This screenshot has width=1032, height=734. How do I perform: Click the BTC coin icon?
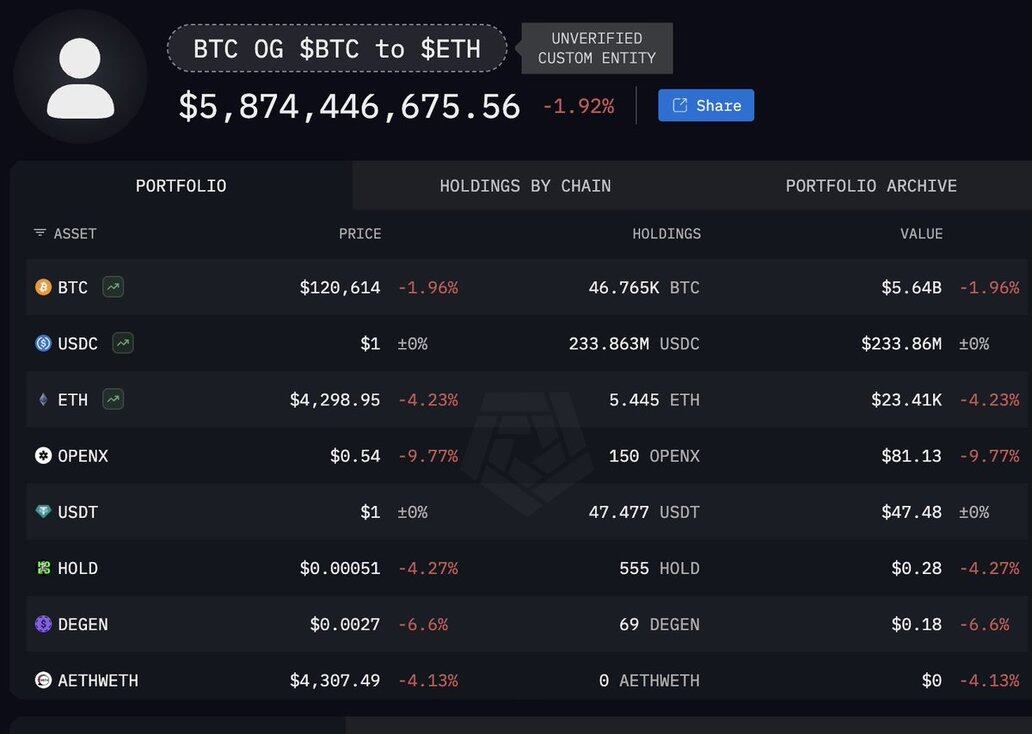pos(43,288)
